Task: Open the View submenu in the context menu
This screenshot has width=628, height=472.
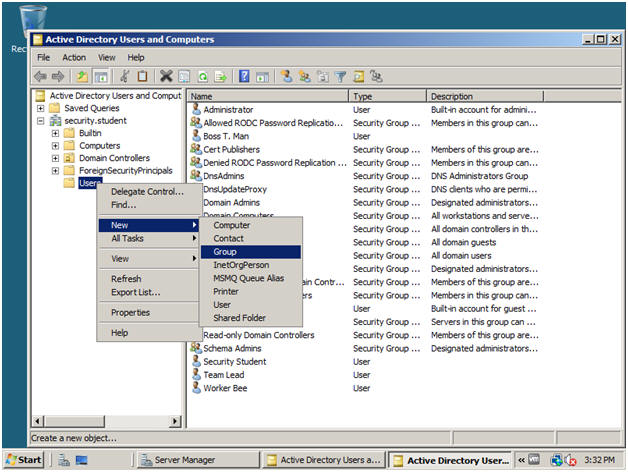Action: pos(149,259)
